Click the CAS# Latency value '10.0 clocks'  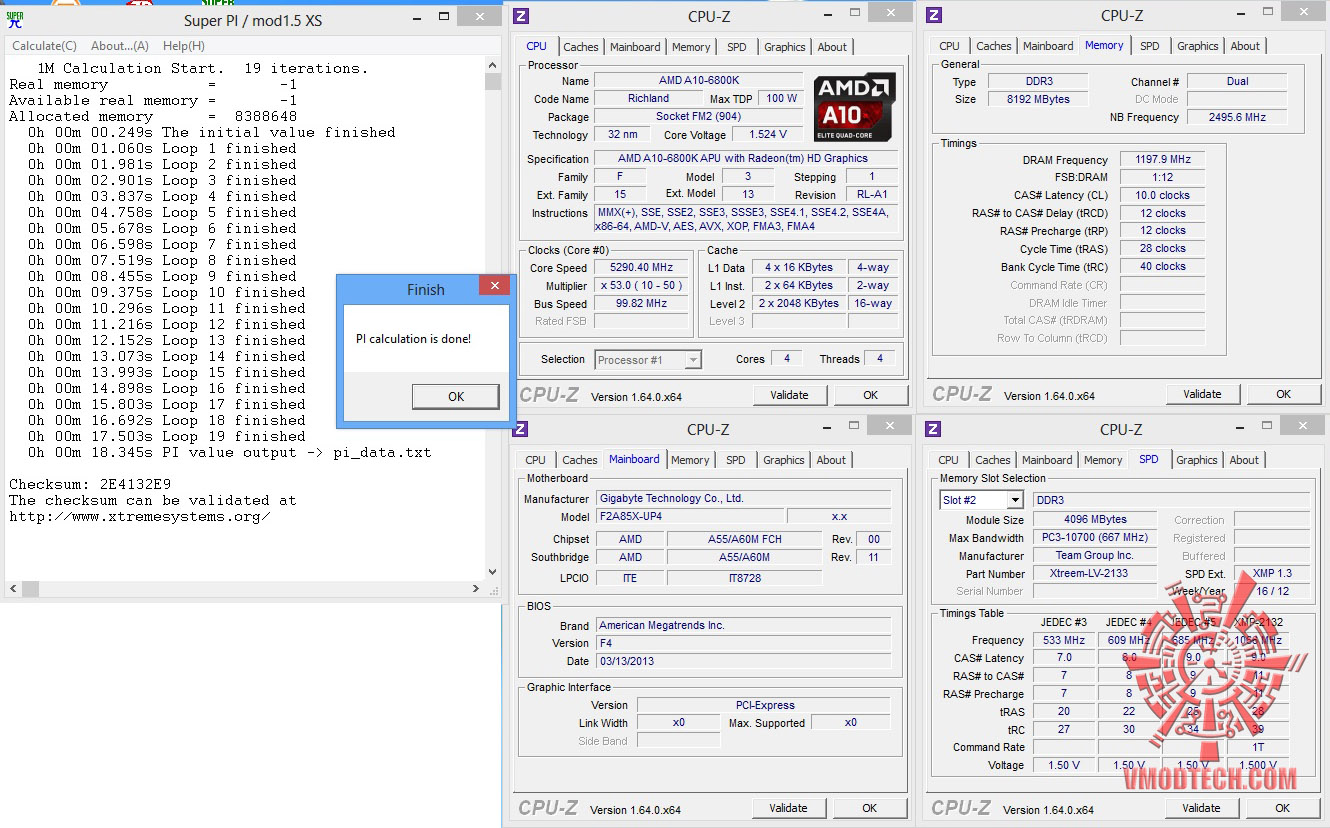click(1163, 196)
